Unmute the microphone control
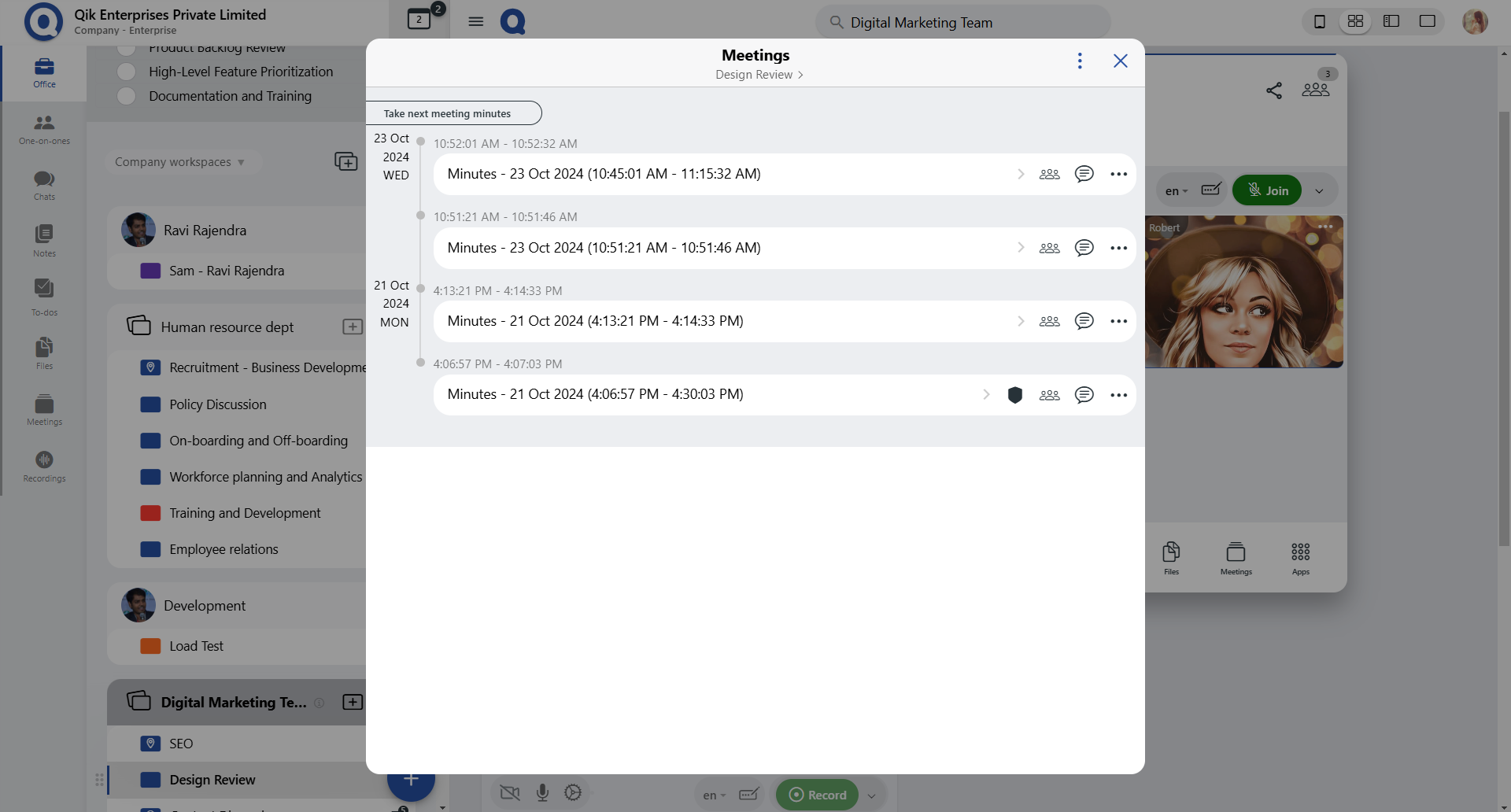Screen dimensions: 1511x812 coord(541,793)
